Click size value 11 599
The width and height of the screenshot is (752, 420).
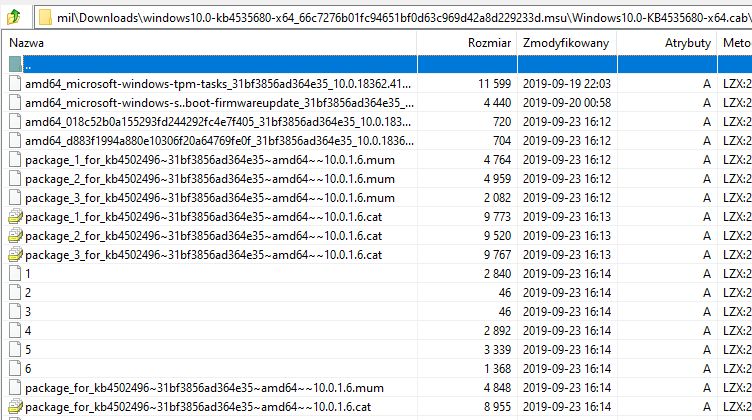[x=494, y=84]
